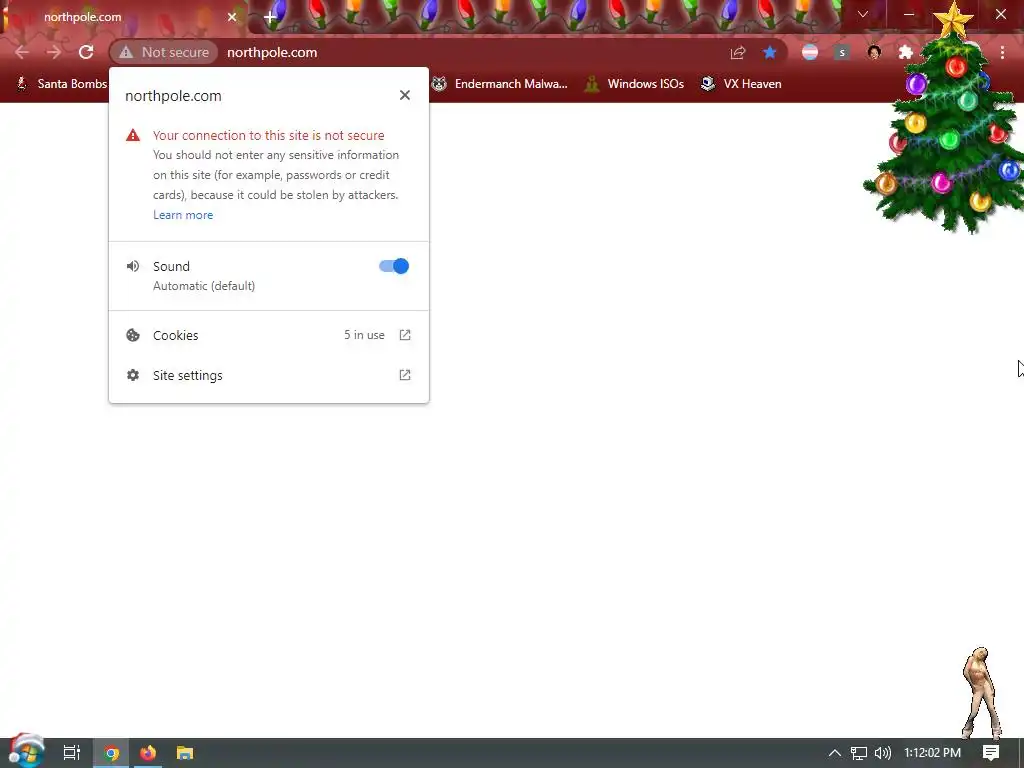
Task: Select the northpole.com browser tab
Action: tap(122, 17)
